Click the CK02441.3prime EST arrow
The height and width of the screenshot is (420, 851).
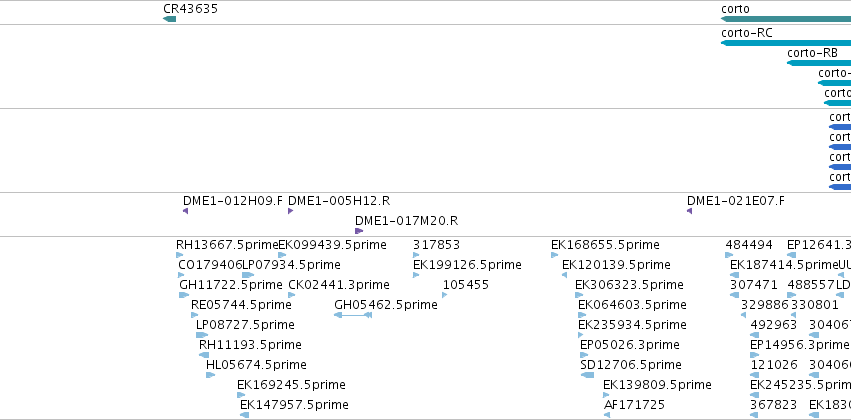click(292, 295)
